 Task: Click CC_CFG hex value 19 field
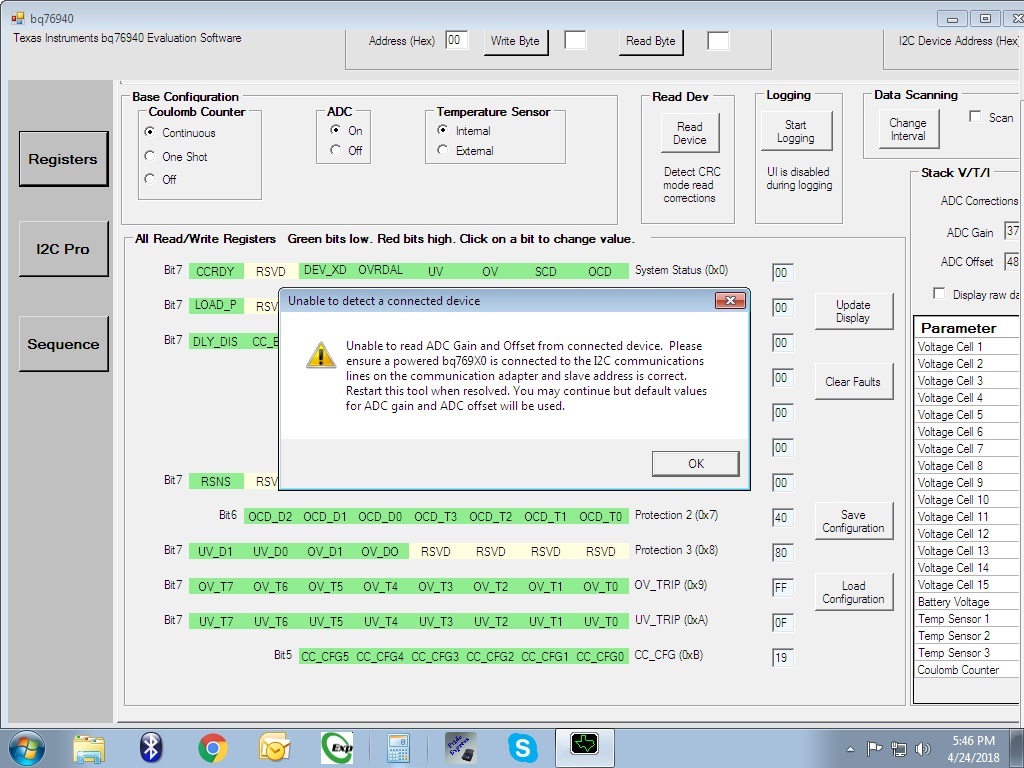coord(782,657)
